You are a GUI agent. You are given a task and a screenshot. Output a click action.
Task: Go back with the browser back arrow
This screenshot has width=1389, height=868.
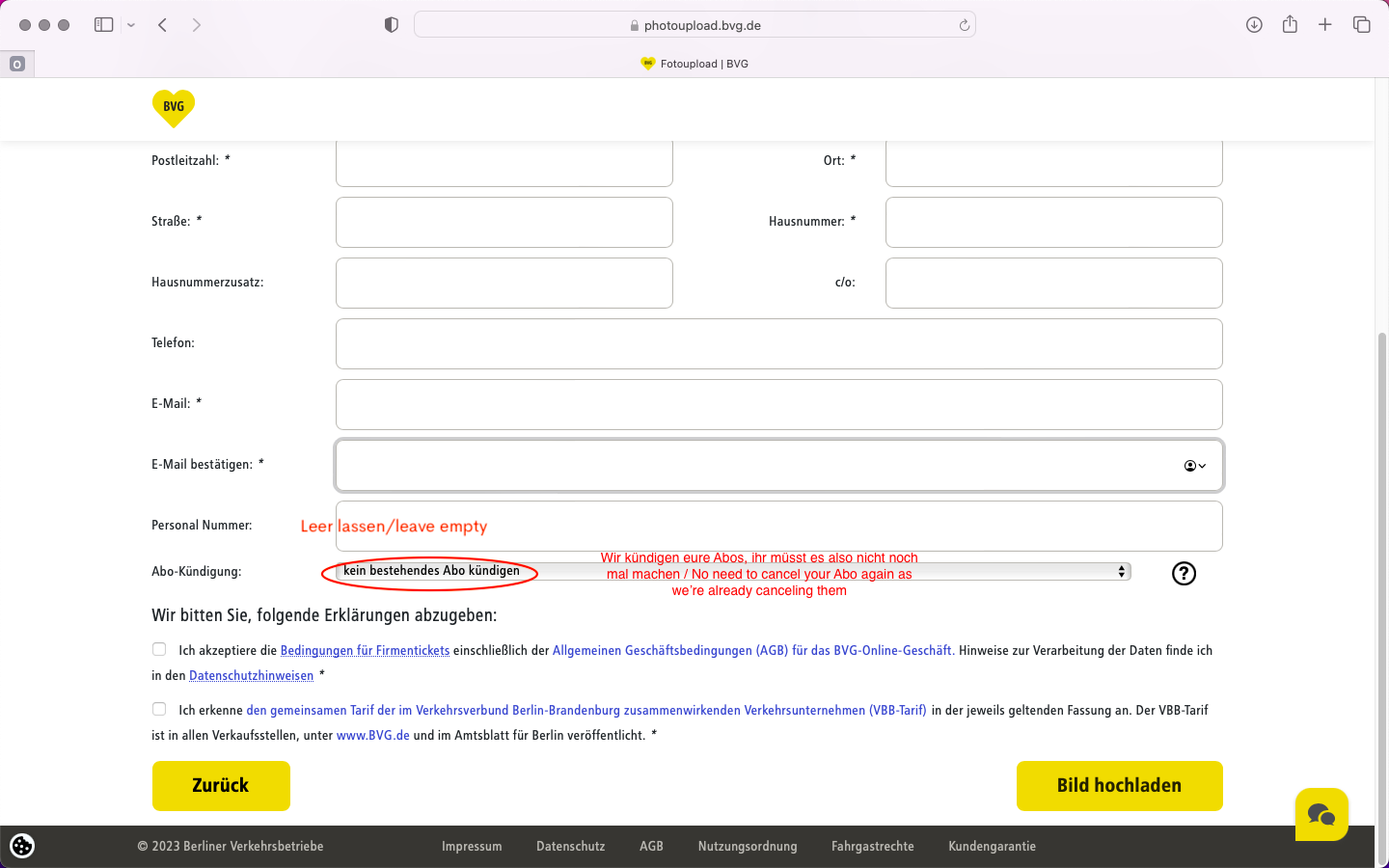pos(162,25)
